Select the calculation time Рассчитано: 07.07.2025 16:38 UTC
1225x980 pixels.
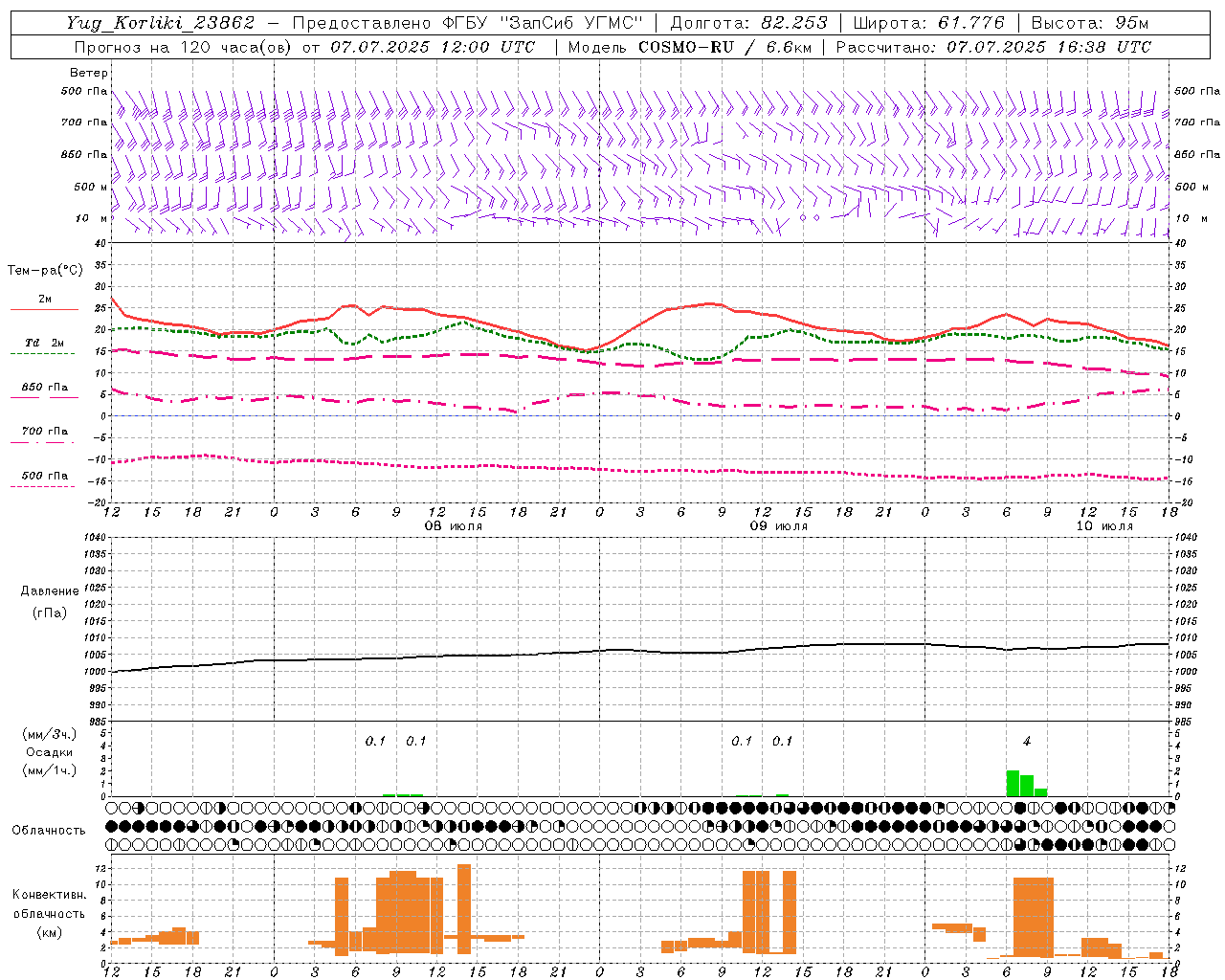994,47
